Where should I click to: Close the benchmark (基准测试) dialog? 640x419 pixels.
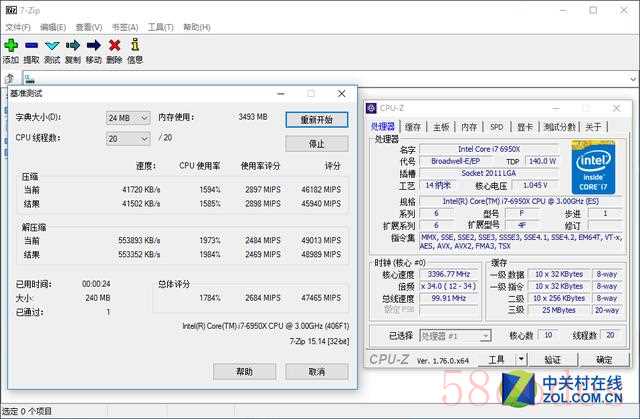tap(342, 94)
